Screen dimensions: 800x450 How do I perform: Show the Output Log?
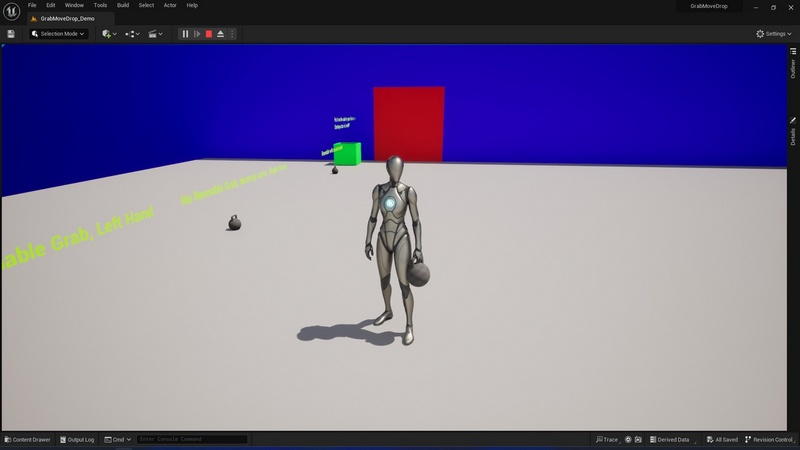click(x=77, y=440)
